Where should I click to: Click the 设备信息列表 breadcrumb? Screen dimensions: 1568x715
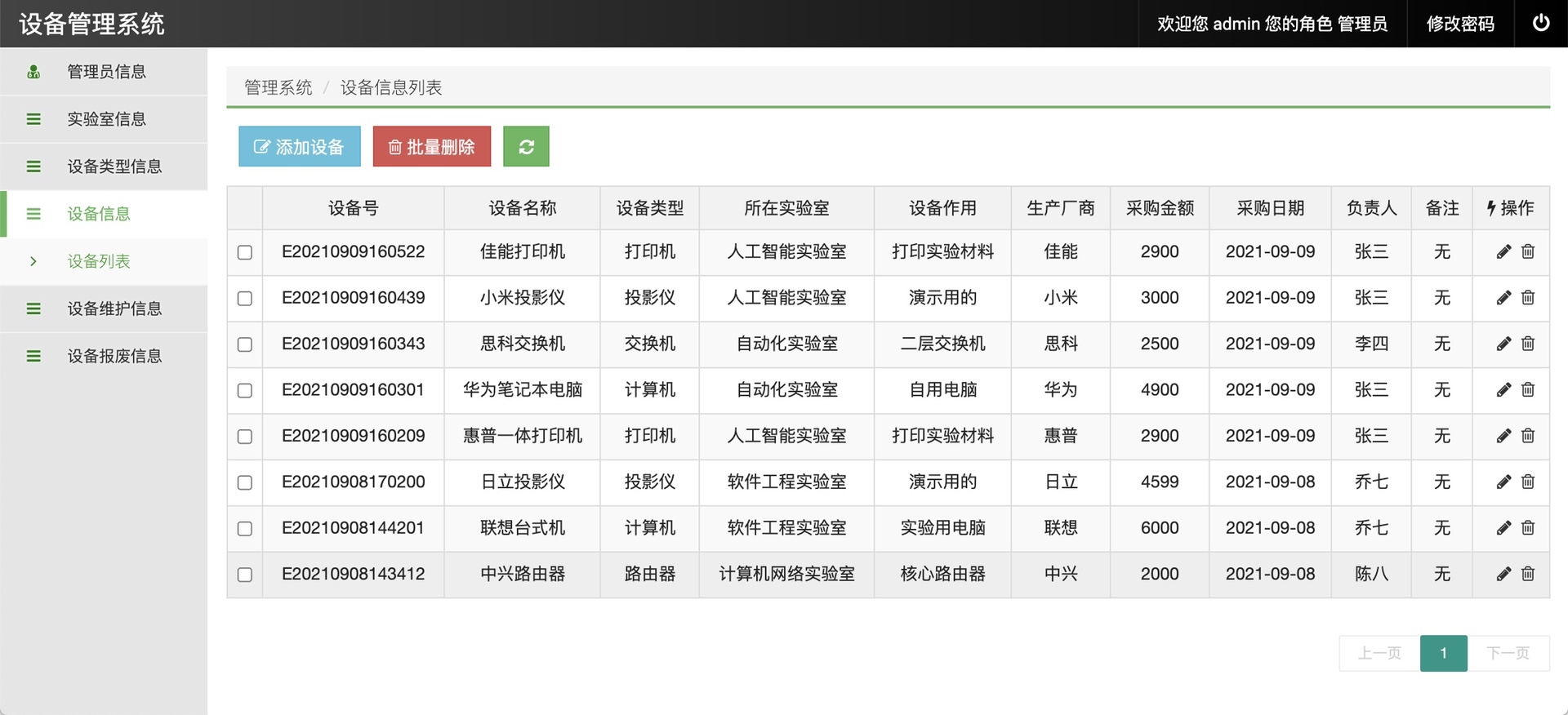coord(391,87)
